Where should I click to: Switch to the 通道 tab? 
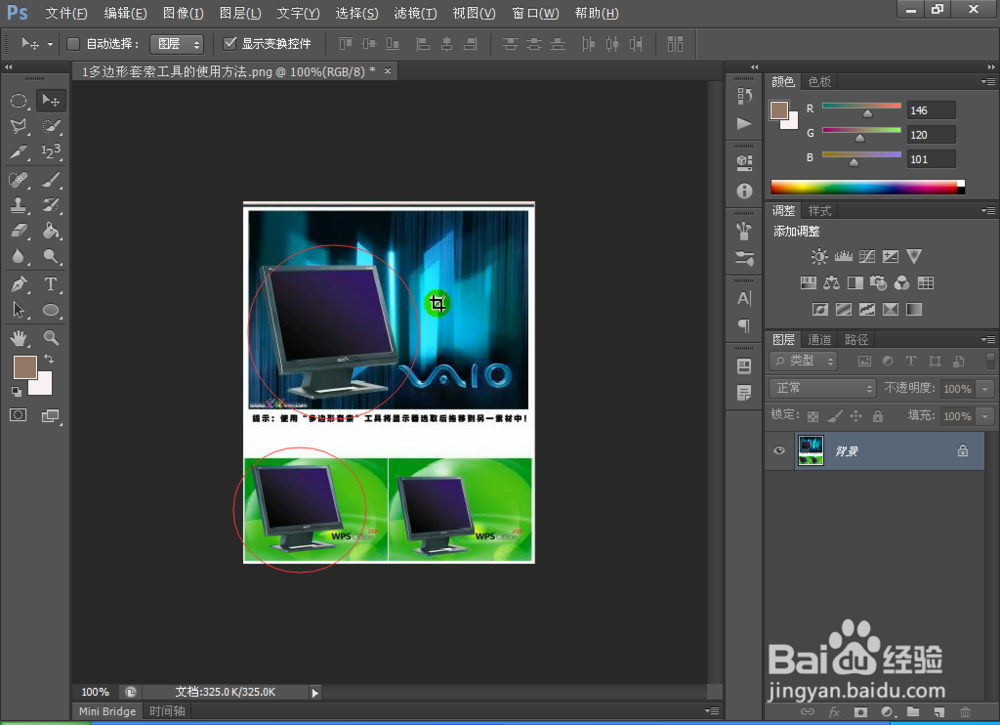click(820, 339)
